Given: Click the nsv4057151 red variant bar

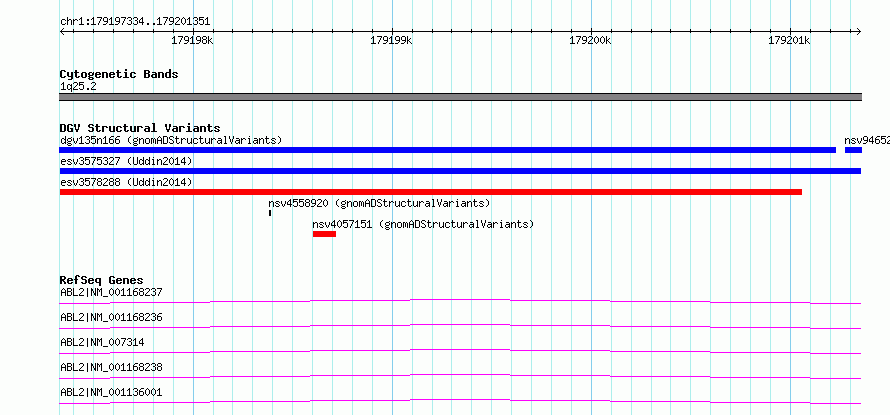Looking at the screenshot, I should tap(324, 234).
